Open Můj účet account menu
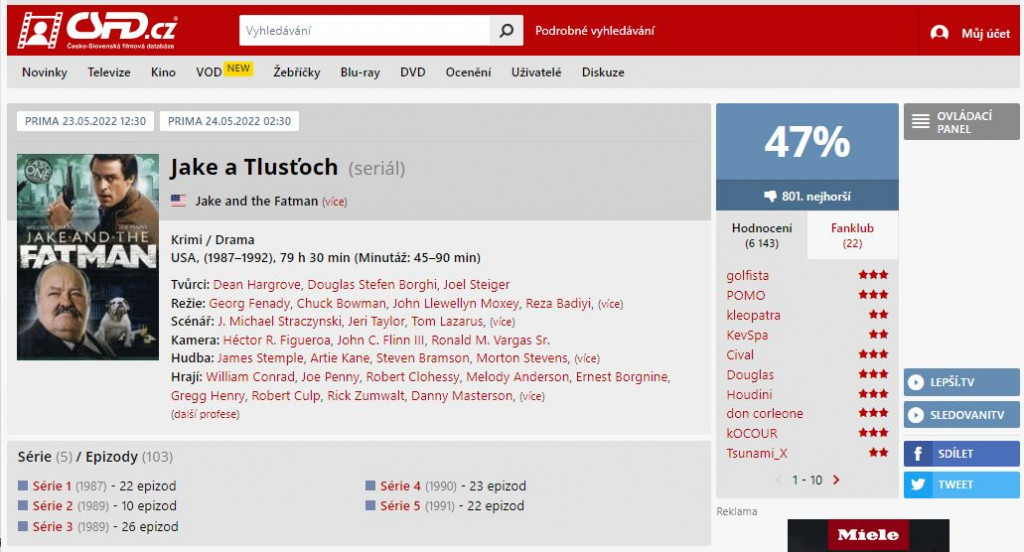 (x=985, y=33)
